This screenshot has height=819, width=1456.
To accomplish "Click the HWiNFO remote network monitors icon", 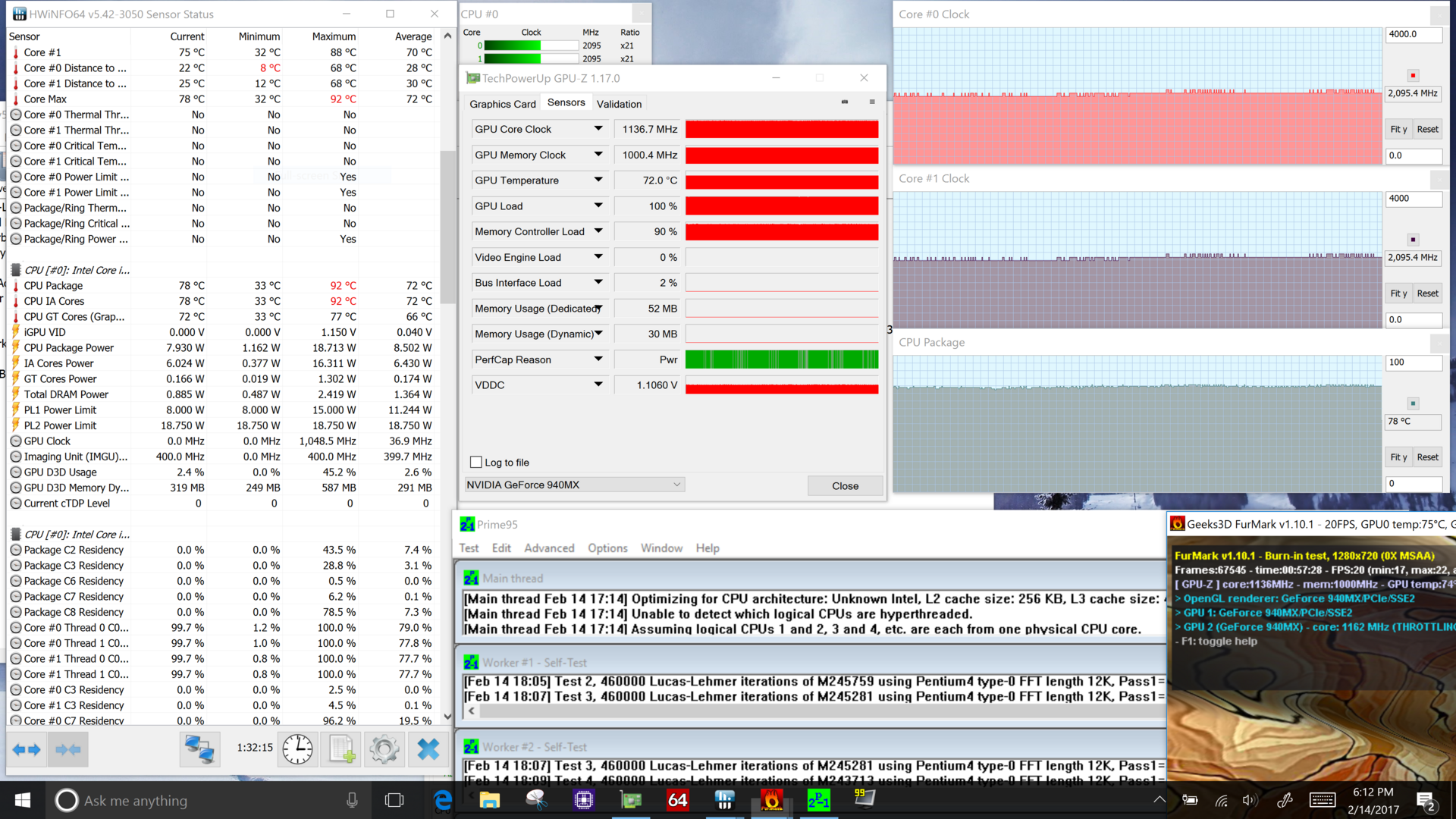I will coord(200,749).
